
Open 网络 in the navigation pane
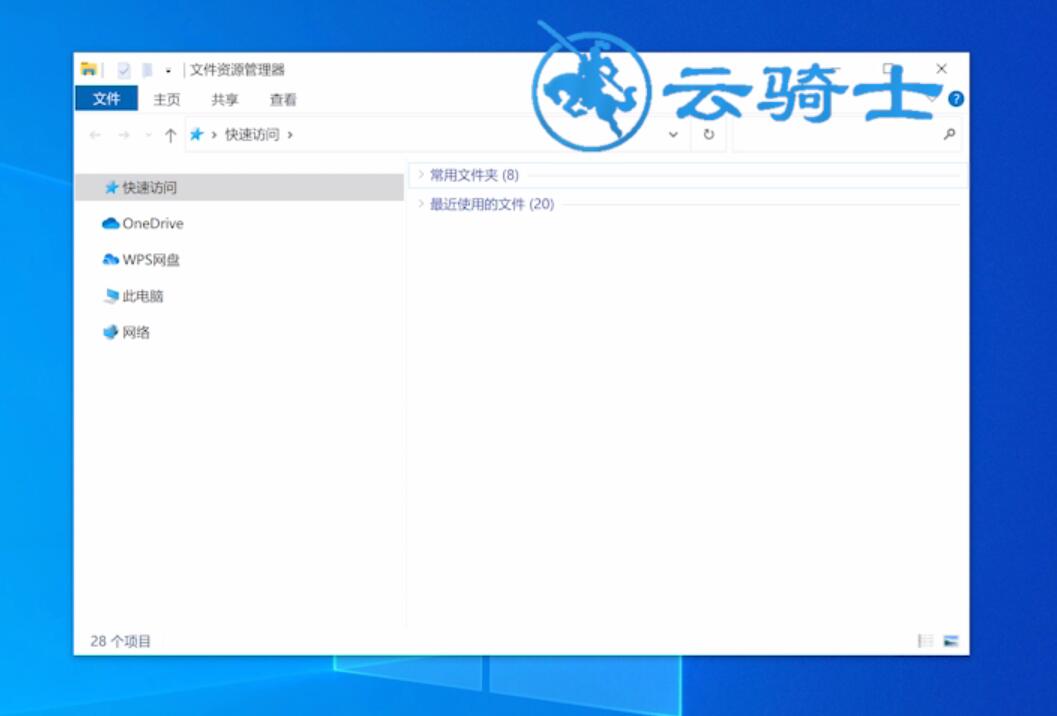pos(135,332)
